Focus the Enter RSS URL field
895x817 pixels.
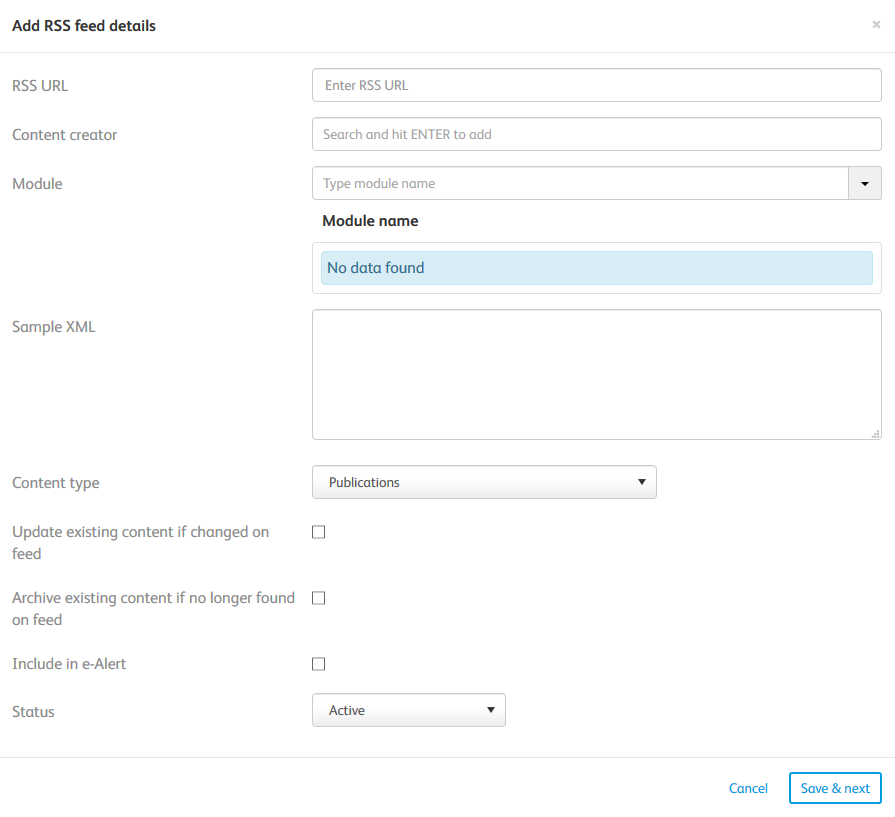coord(596,85)
